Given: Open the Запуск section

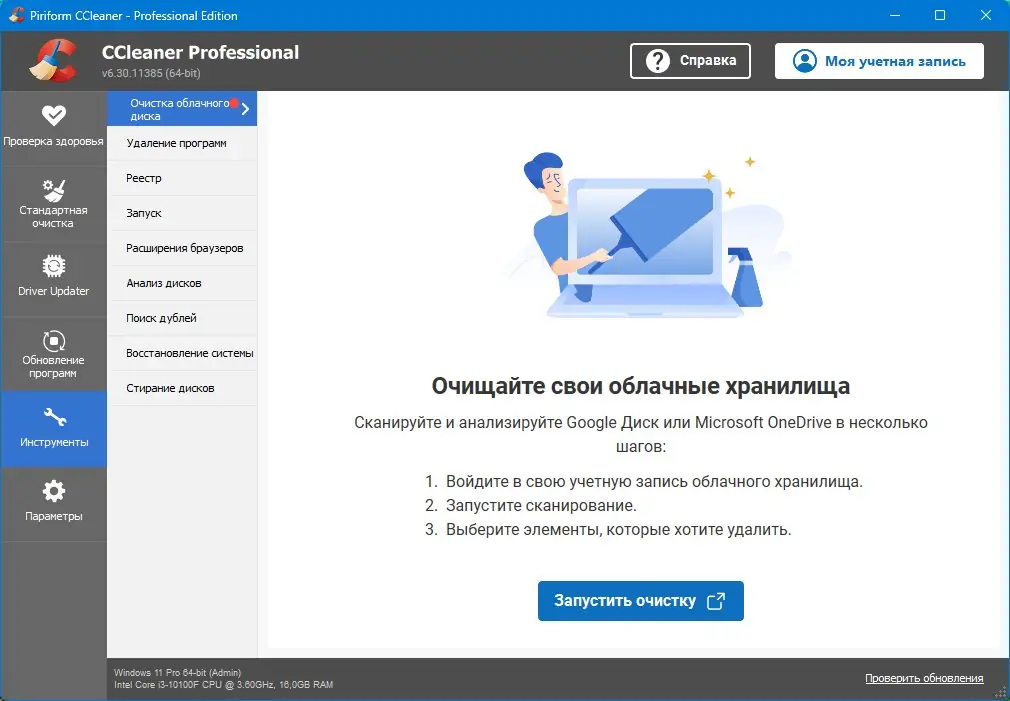Looking at the screenshot, I should click(x=144, y=213).
